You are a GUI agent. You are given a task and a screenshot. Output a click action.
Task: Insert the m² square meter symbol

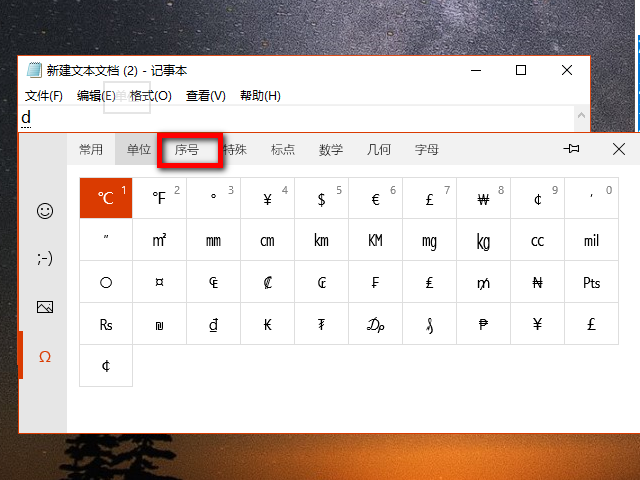click(160, 240)
